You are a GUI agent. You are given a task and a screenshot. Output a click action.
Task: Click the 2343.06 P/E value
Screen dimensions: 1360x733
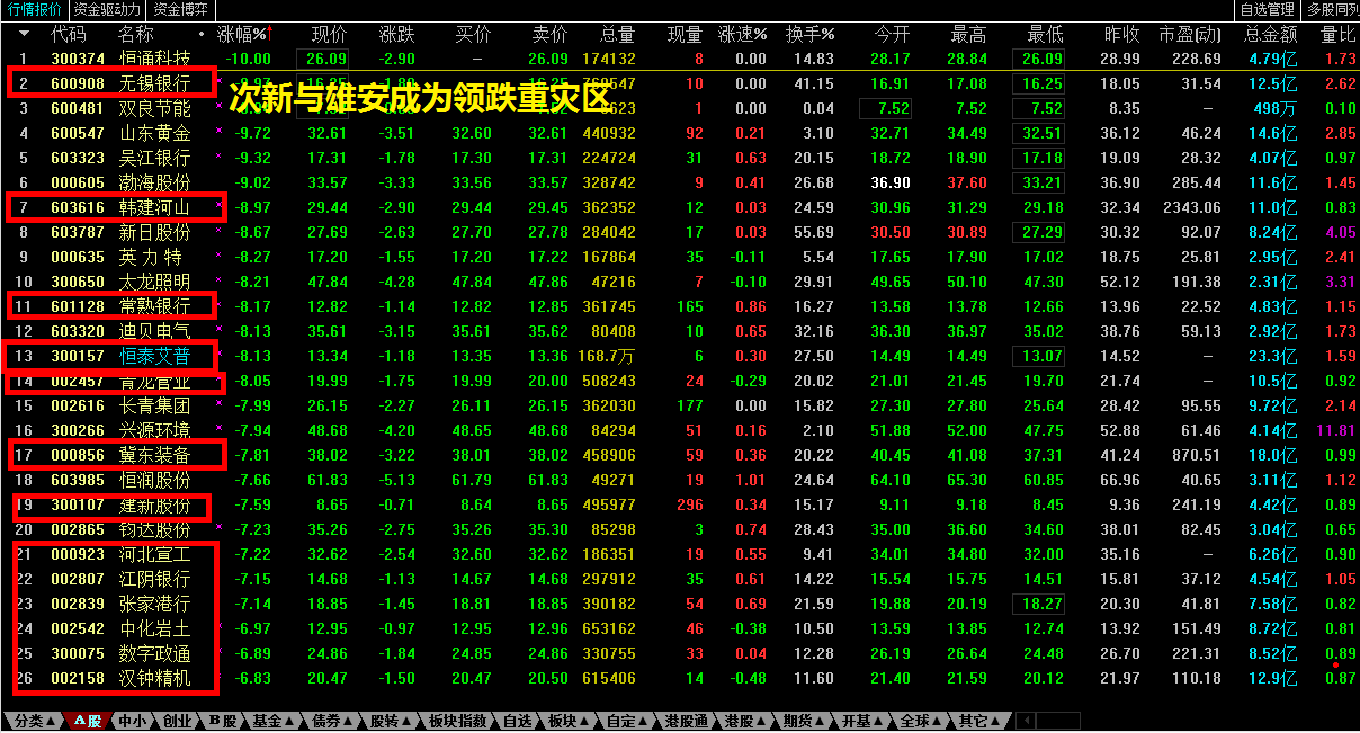coord(1192,208)
